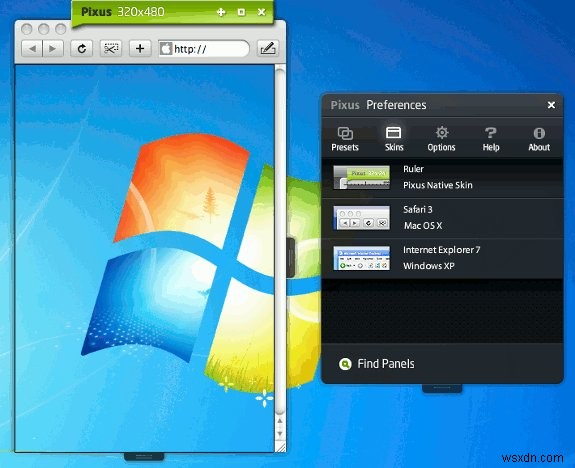Click the move crosshair icon in the Pixus tab
Screen dimensions: 575x468
221,12
